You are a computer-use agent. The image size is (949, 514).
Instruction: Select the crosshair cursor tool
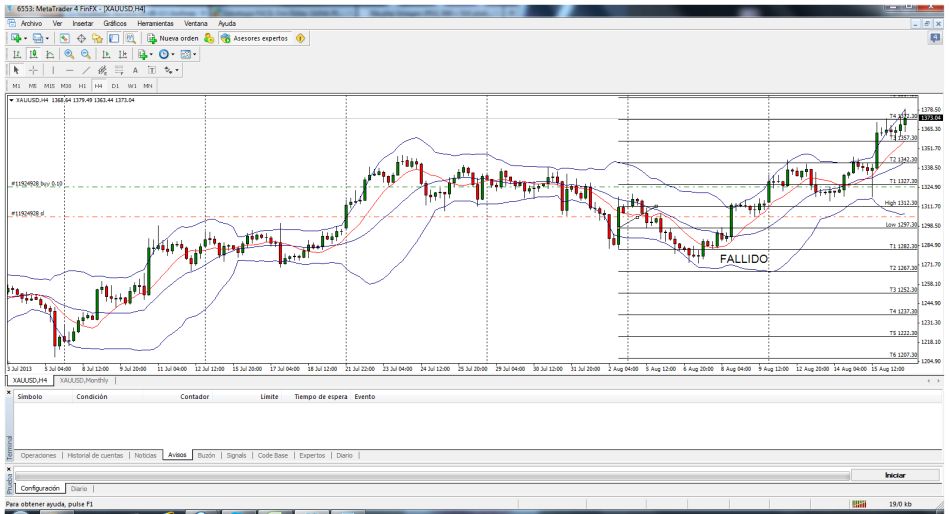pyautogui.click(x=32, y=71)
